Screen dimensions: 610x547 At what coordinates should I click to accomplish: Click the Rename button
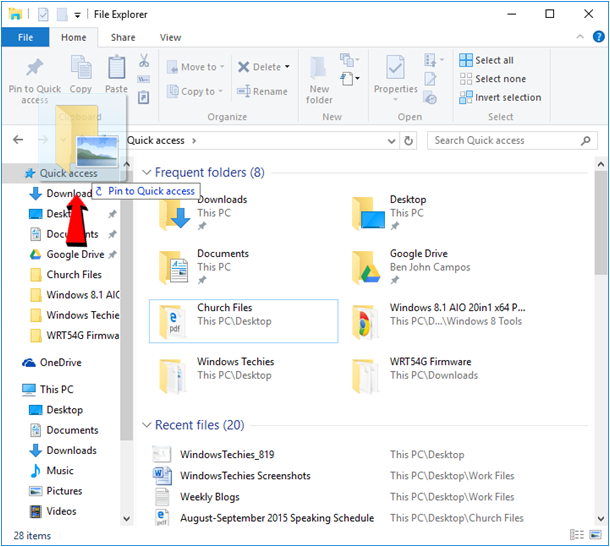pyautogui.click(x=263, y=91)
